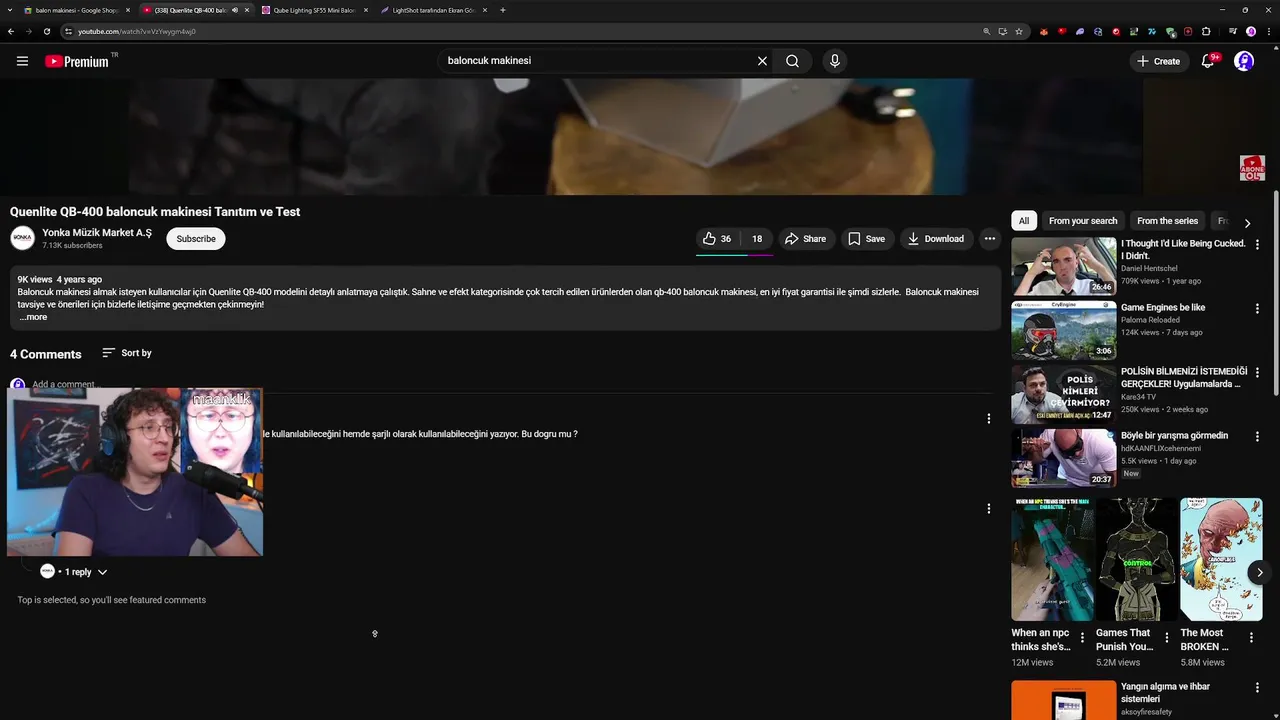
Task: Open the tab search dropdown arrow
Action: point(11,10)
